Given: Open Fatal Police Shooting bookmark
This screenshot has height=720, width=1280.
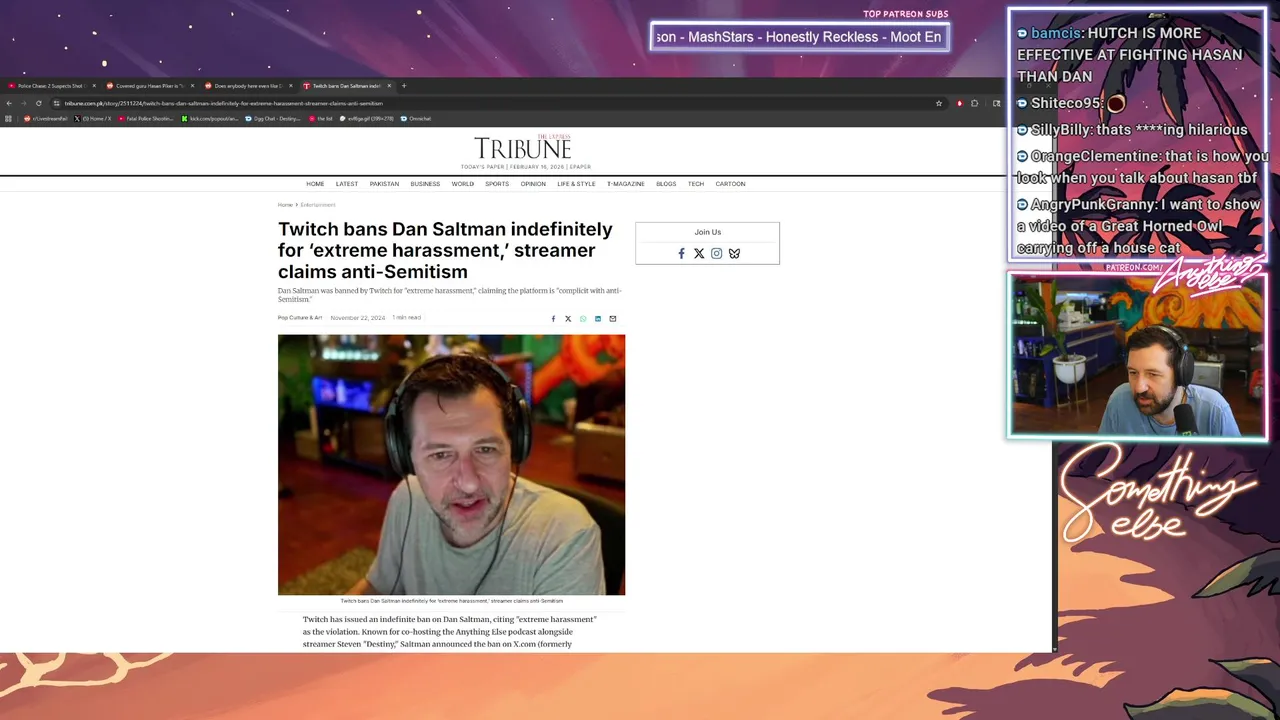Looking at the screenshot, I should click(146, 118).
